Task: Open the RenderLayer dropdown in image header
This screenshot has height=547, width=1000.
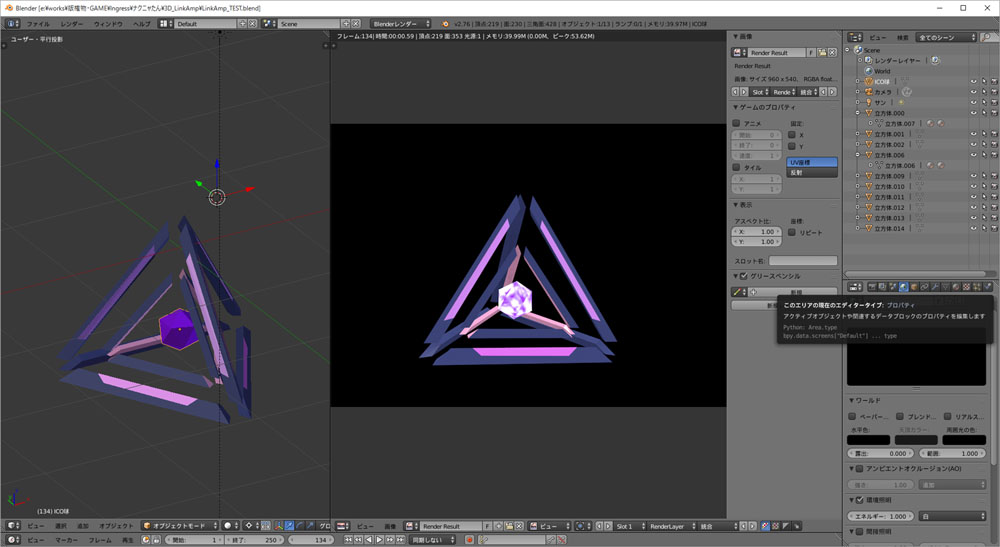Action: click(672, 526)
